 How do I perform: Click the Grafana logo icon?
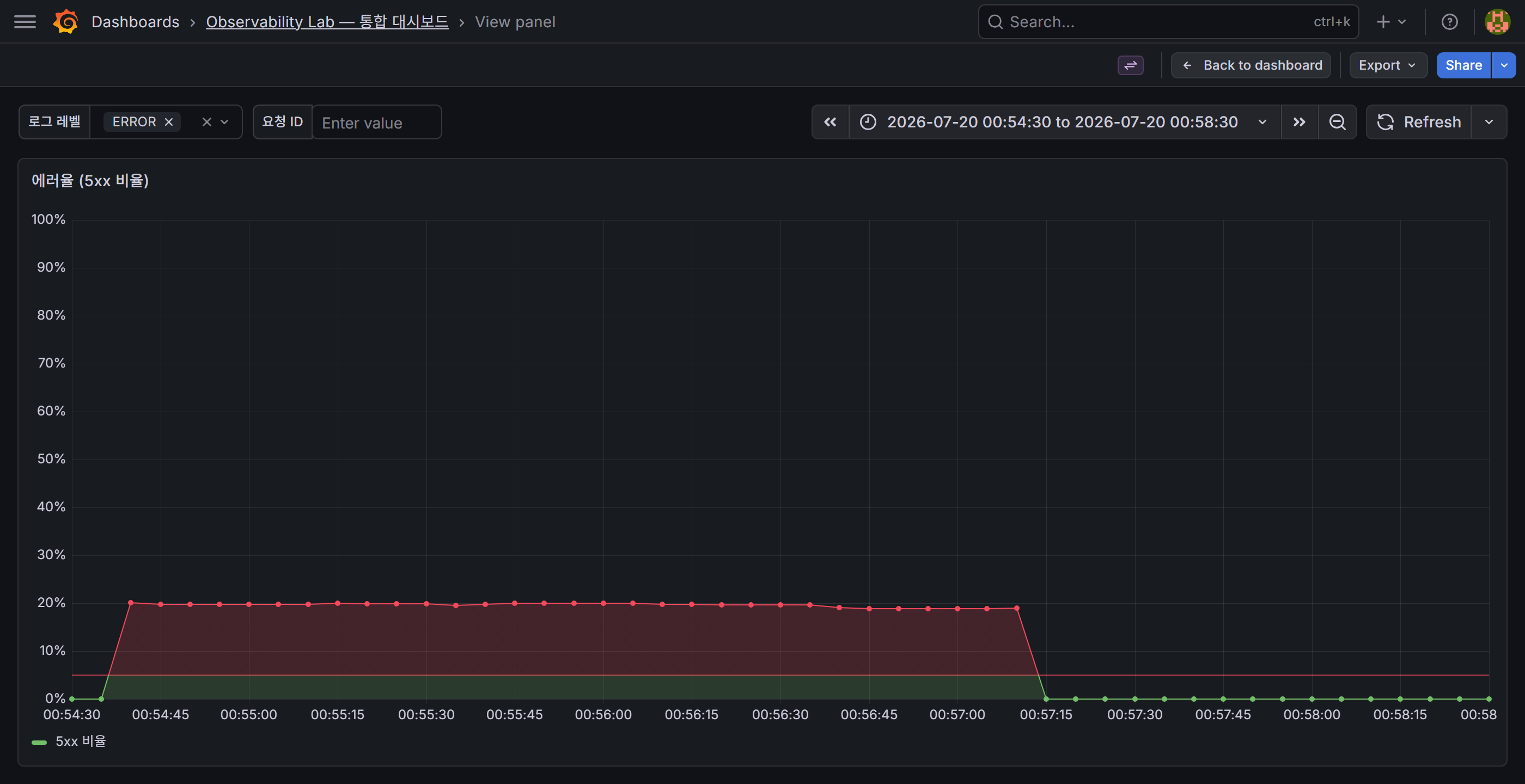tap(66, 22)
